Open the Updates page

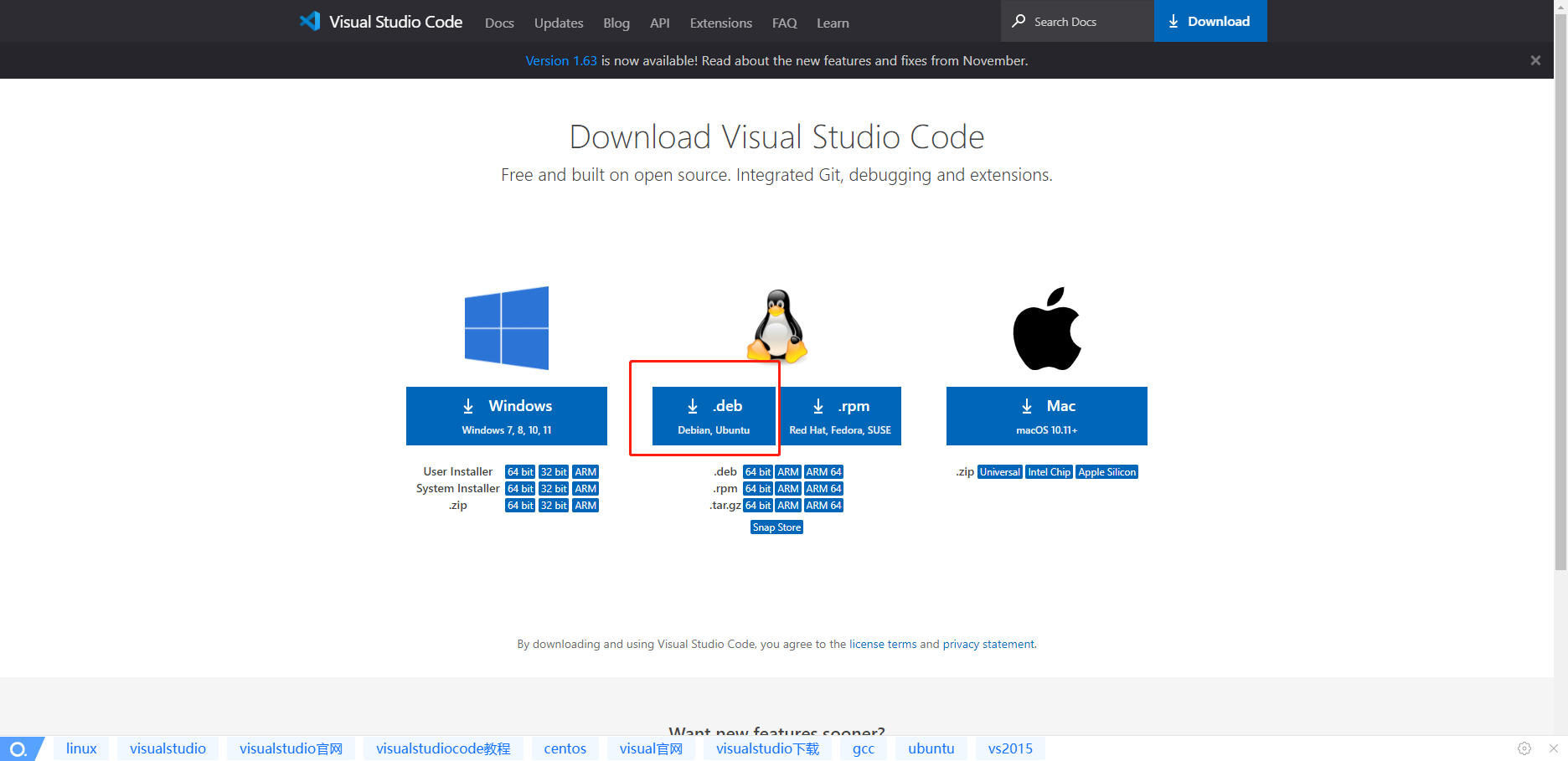click(x=559, y=23)
